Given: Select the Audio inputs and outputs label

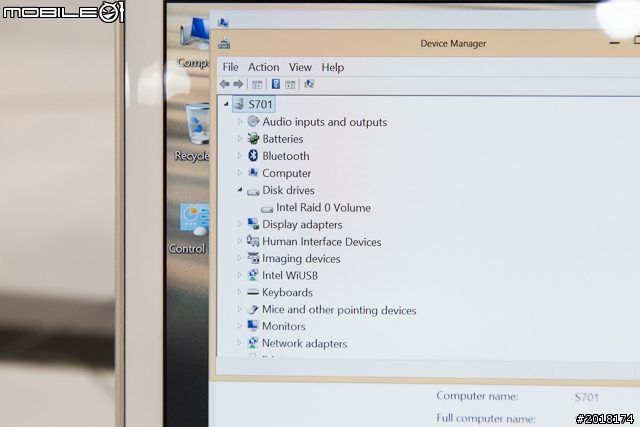Looking at the screenshot, I should [x=325, y=122].
